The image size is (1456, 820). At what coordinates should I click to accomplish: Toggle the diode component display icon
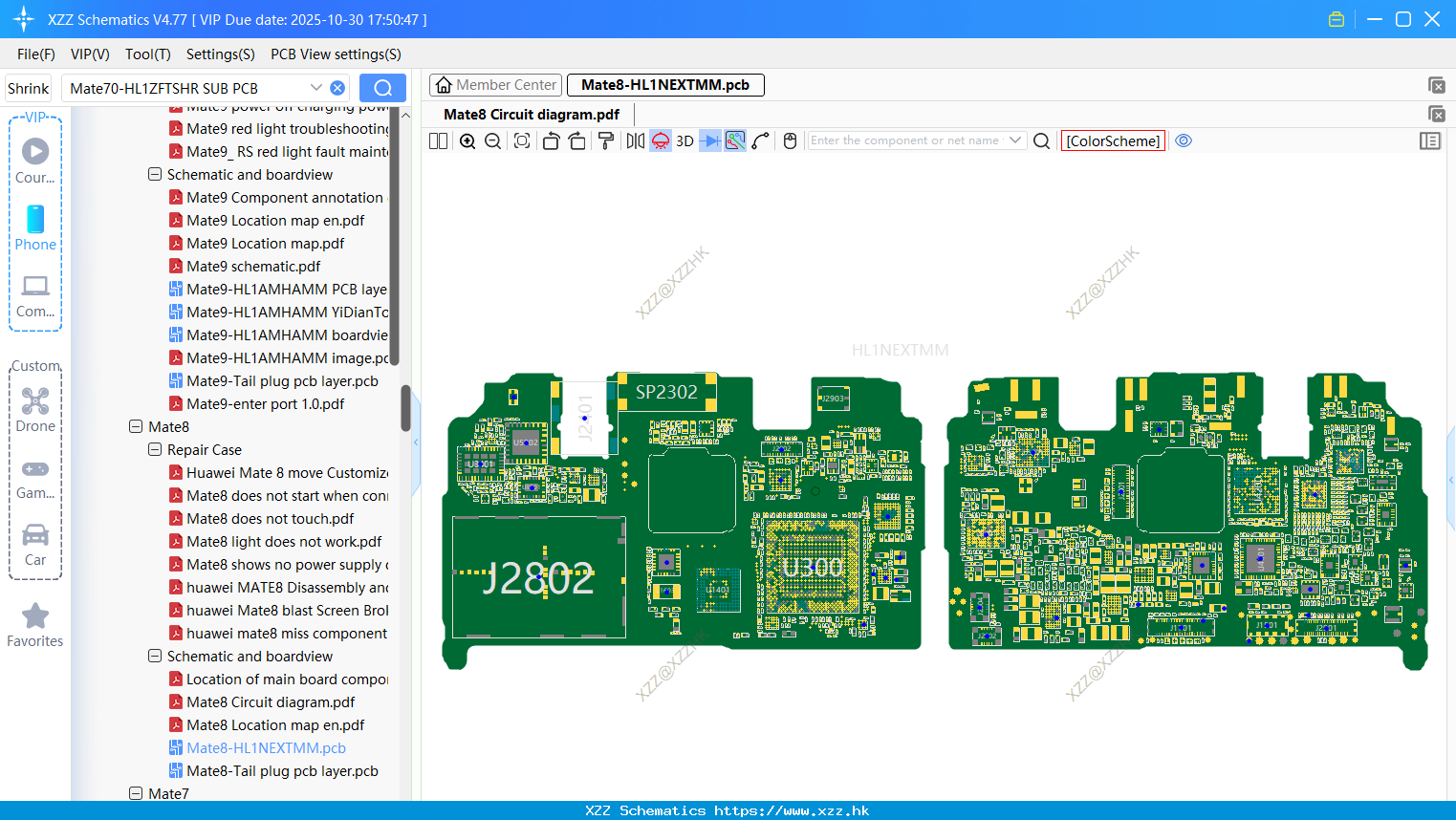click(710, 140)
